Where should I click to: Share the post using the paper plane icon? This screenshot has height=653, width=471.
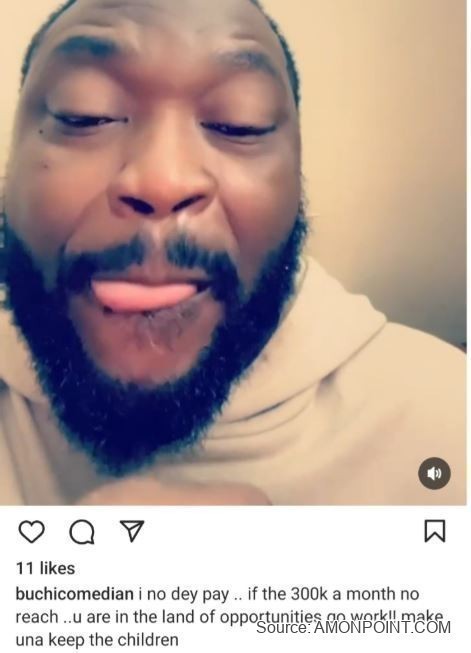pyautogui.click(x=132, y=531)
